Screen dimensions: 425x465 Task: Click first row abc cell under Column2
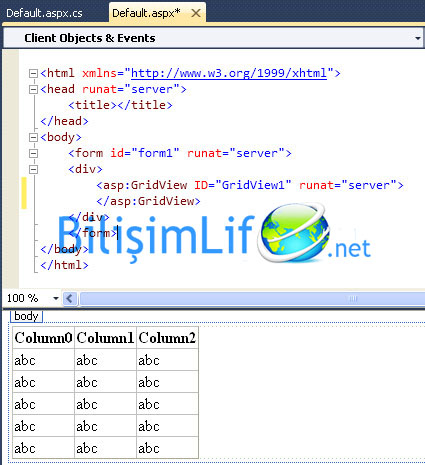point(167,360)
